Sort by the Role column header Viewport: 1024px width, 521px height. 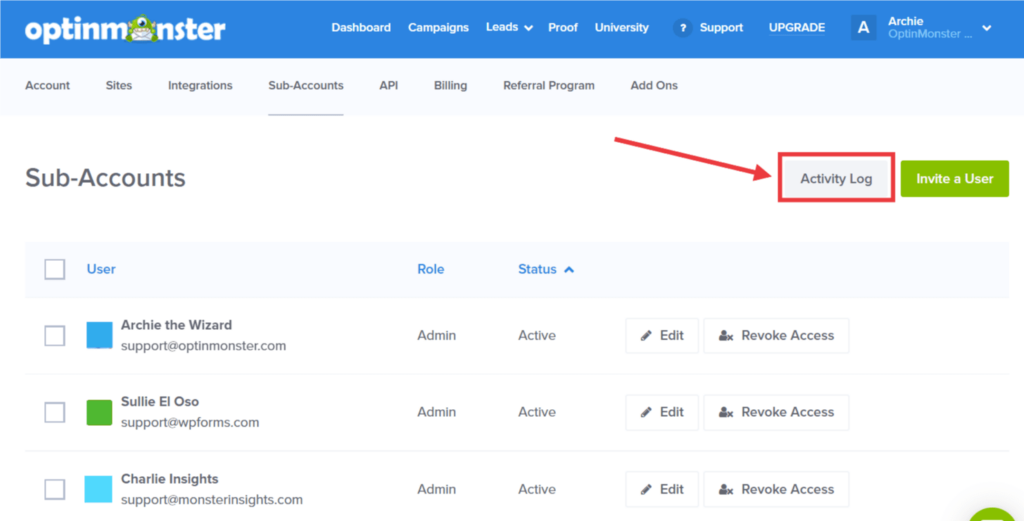coord(430,269)
